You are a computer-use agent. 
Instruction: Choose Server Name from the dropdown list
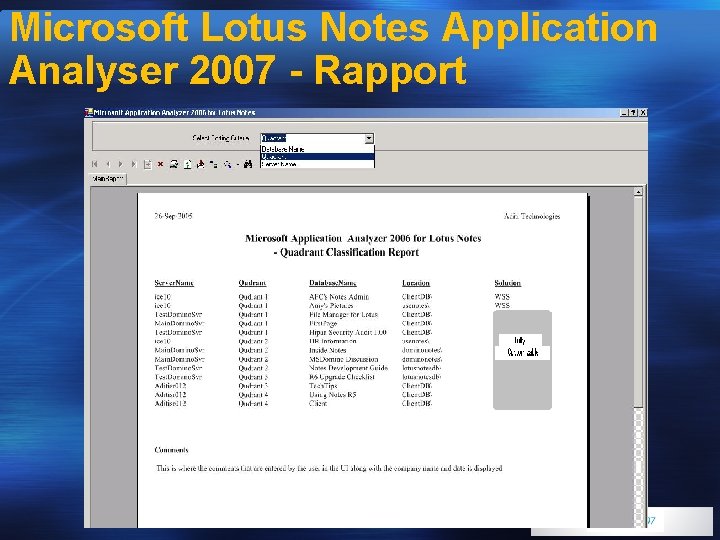tap(317, 164)
